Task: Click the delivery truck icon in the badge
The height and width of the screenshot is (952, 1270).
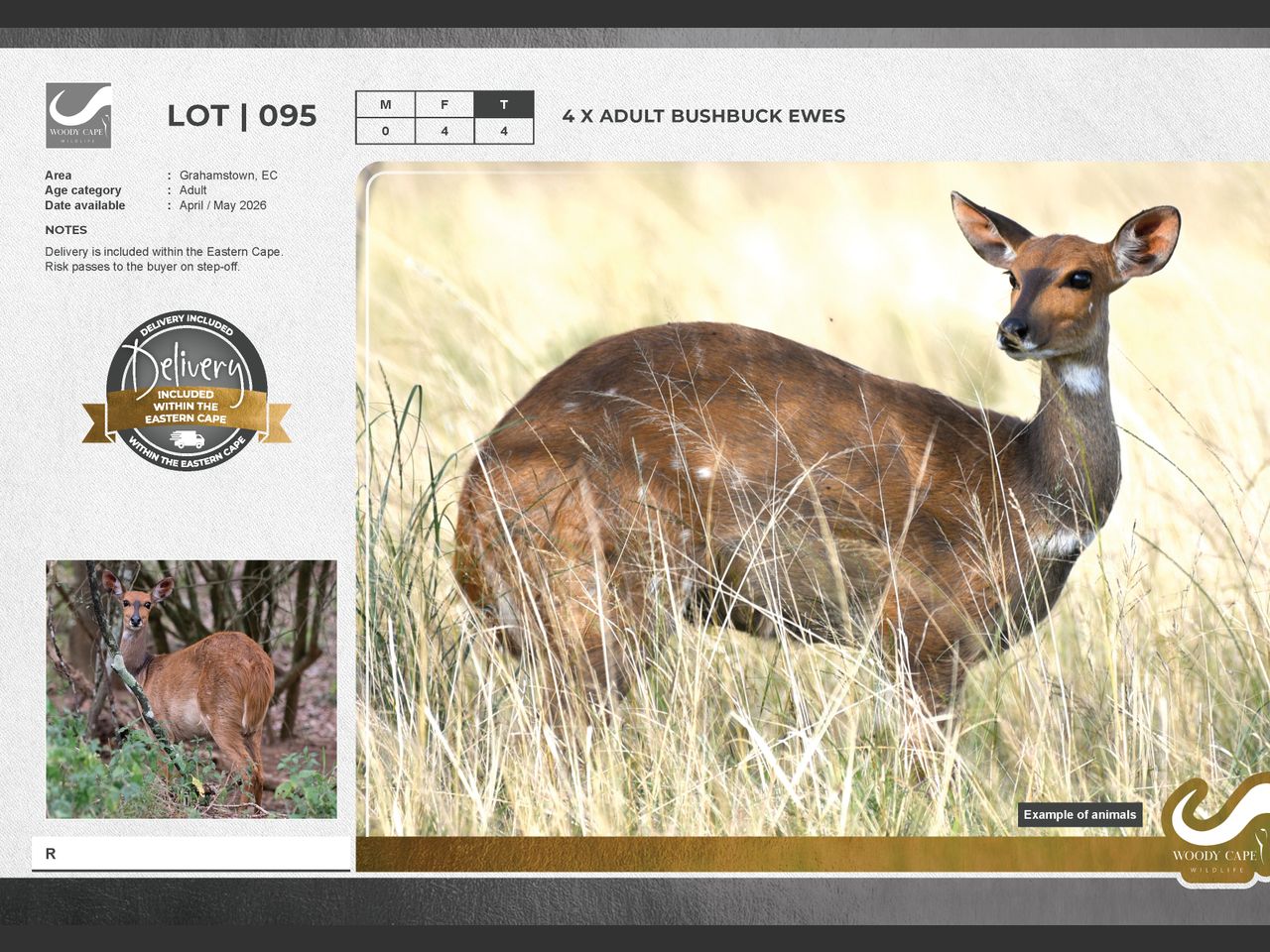Action: click(x=187, y=439)
